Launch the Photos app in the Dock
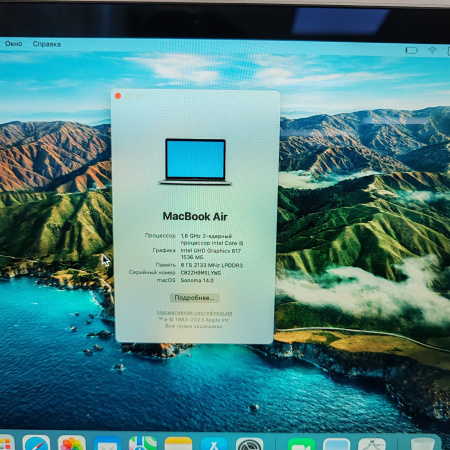This screenshot has height=450, width=450. coord(71,443)
